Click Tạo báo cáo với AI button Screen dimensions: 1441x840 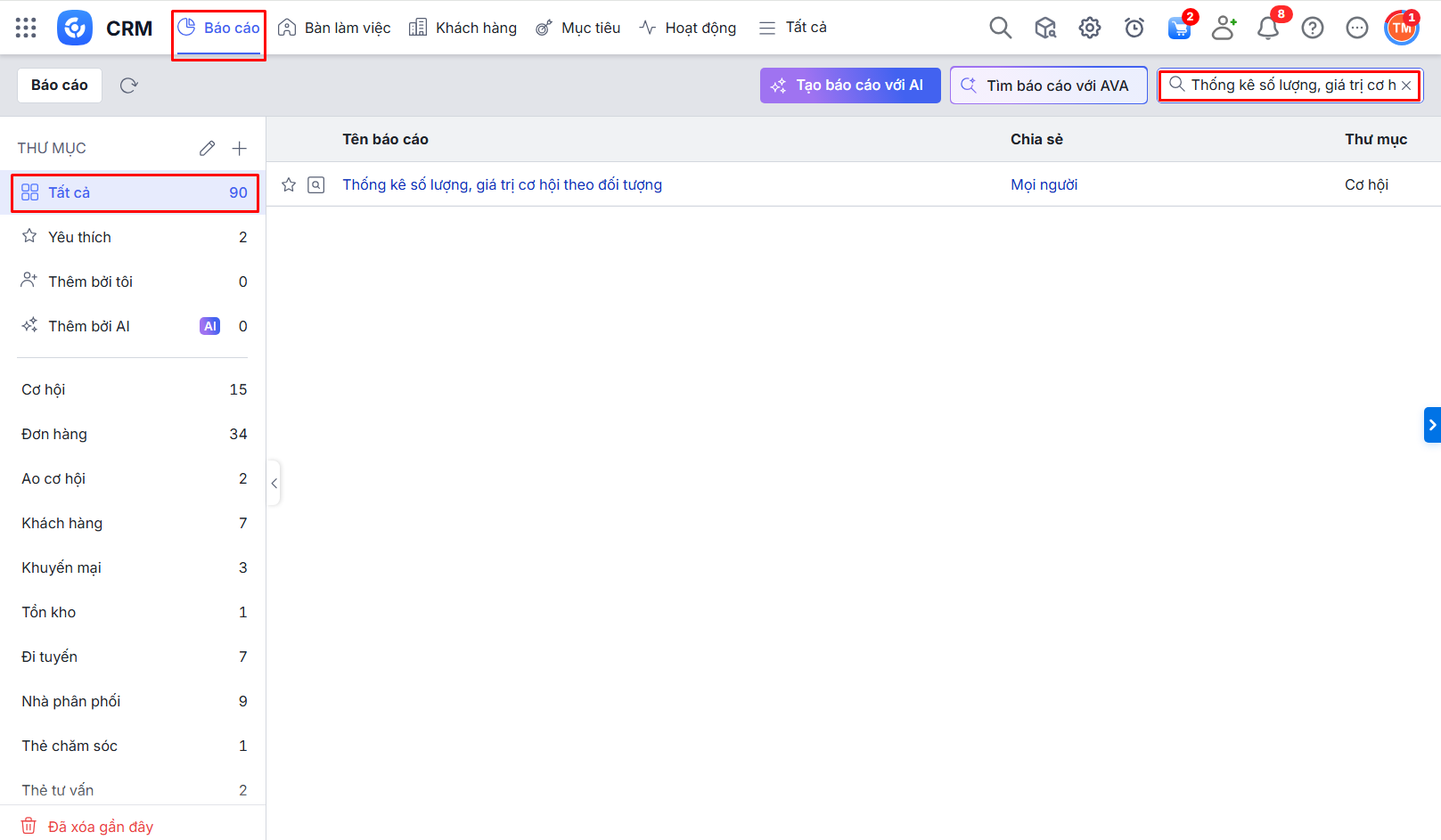coord(849,86)
